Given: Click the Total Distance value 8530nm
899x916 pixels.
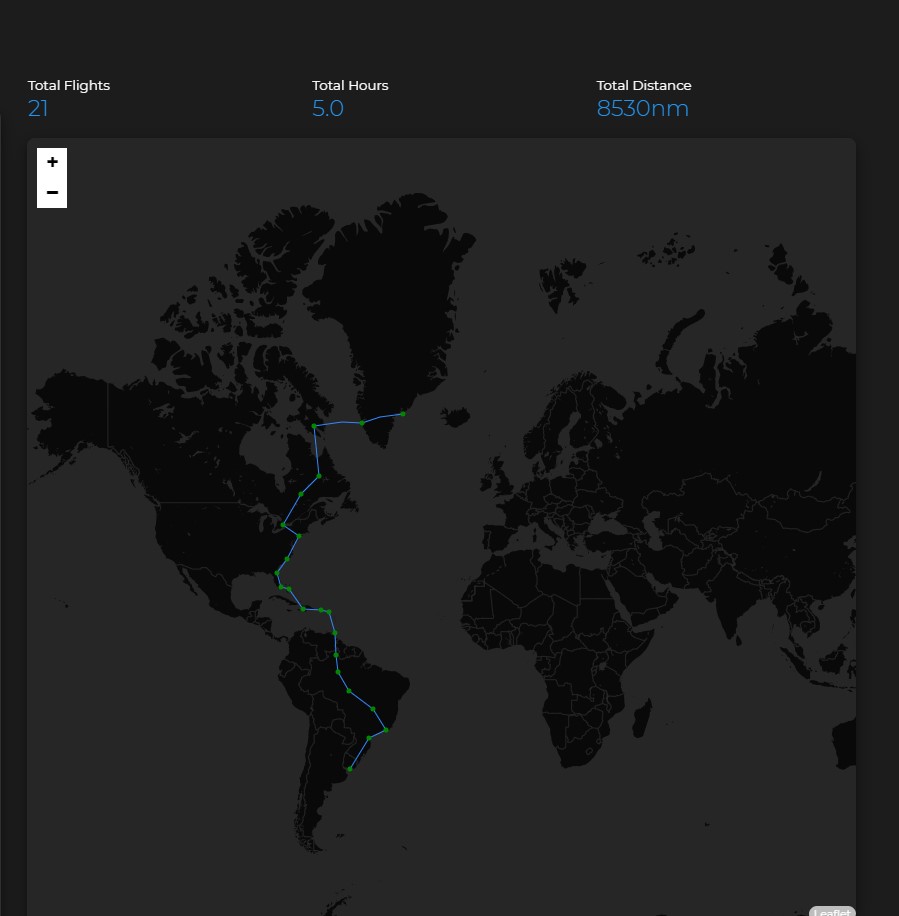Looking at the screenshot, I should pos(642,109).
